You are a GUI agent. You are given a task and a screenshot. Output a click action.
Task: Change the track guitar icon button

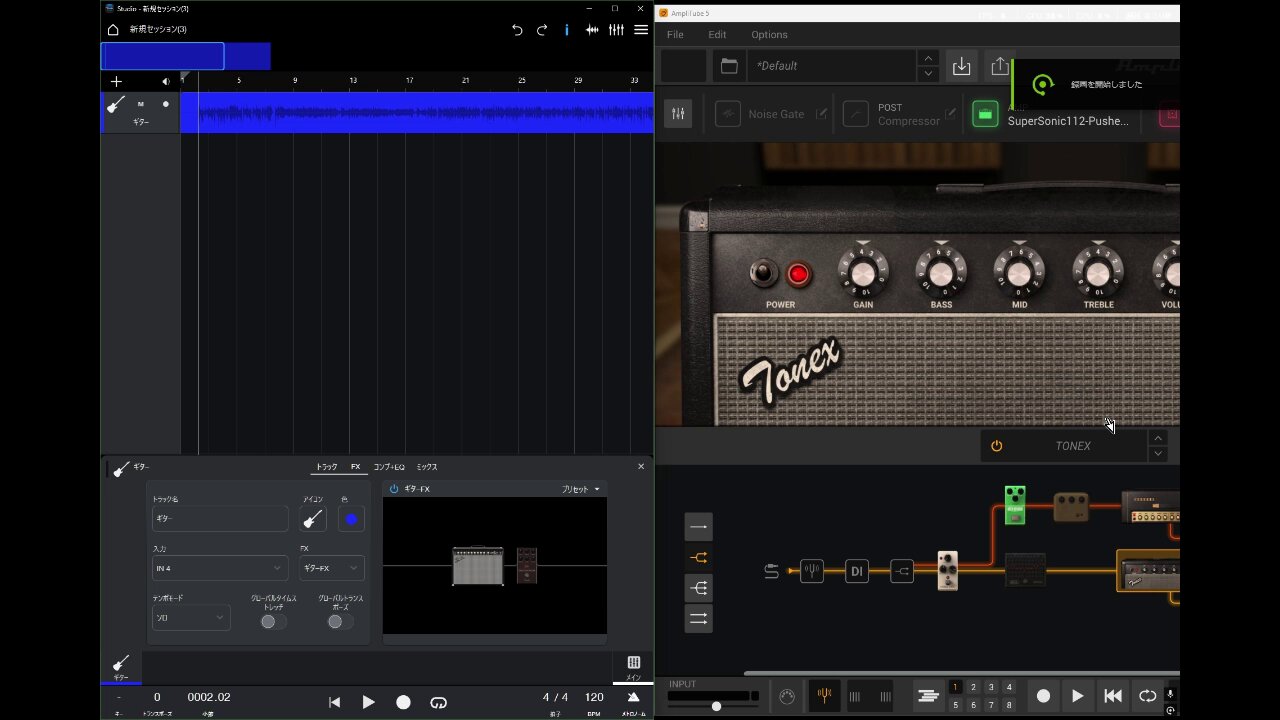[x=313, y=519]
